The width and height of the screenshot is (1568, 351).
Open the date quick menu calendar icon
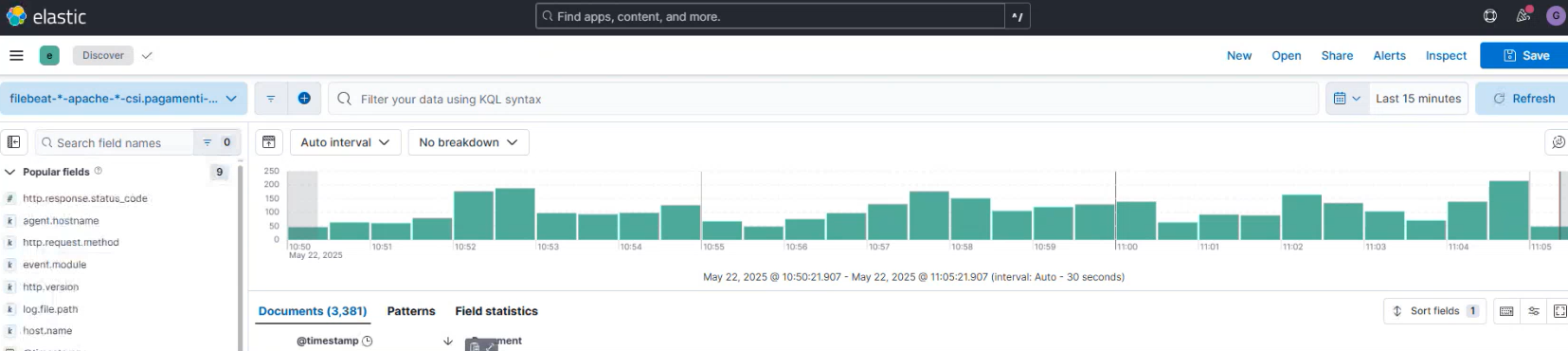1346,99
